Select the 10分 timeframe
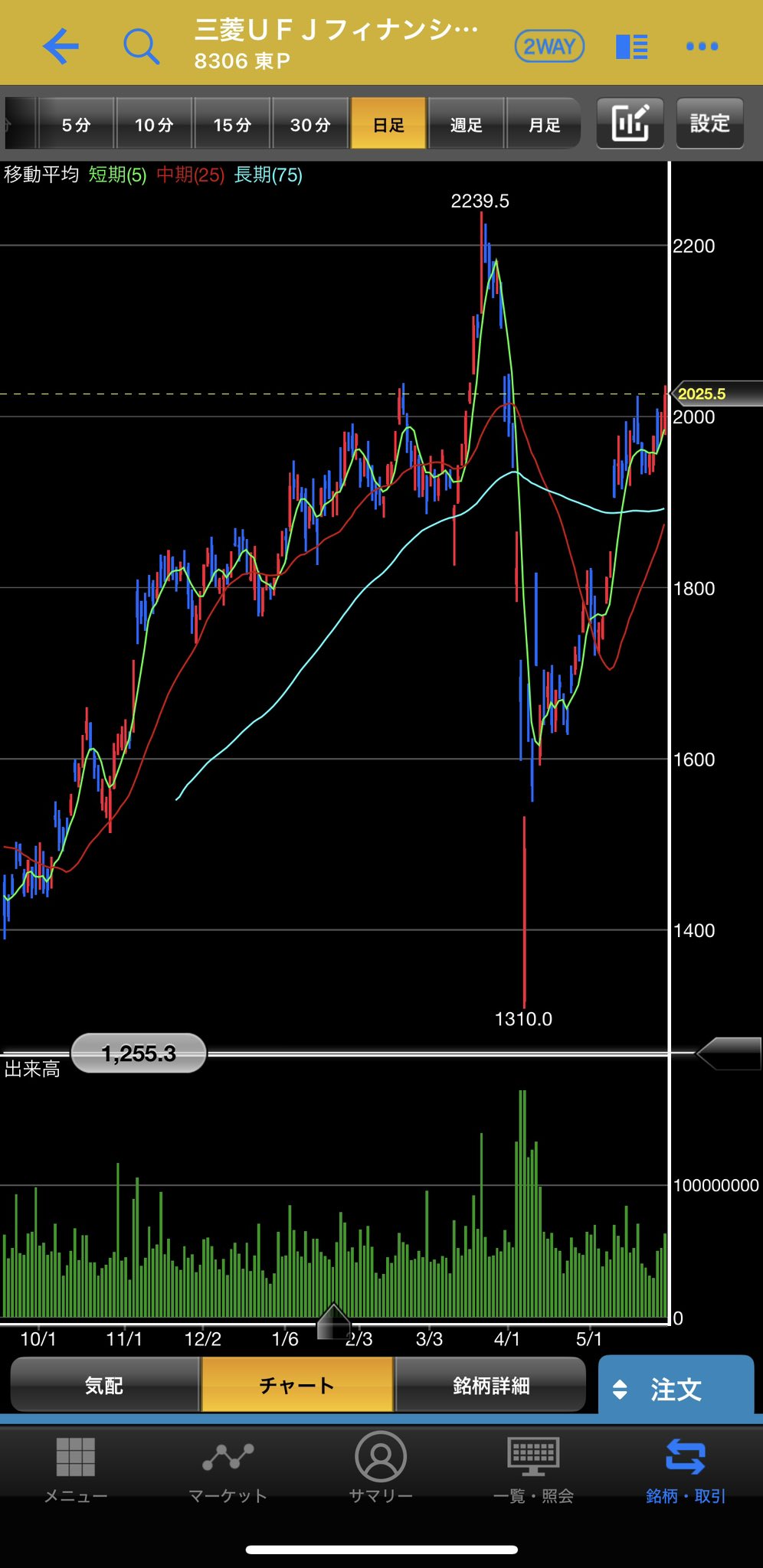The width and height of the screenshot is (763, 1568). point(154,124)
